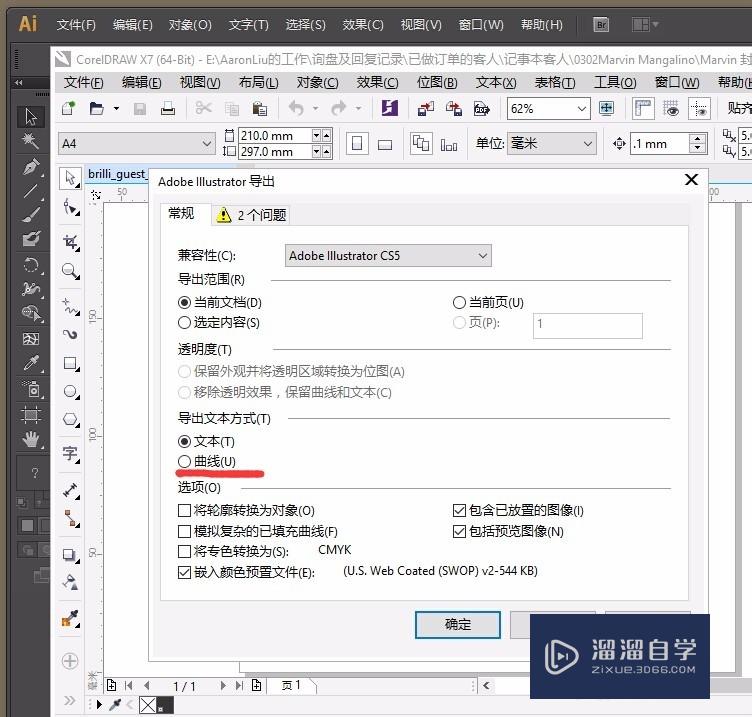The height and width of the screenshot is (717, 752).
Task: Open the Illustrator workspace layout dropdown
Action: (x=645, y=24)
